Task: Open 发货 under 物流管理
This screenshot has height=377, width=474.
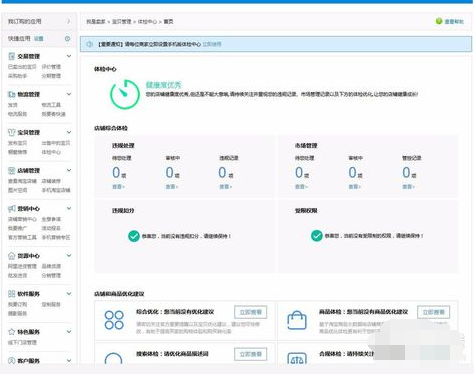Action: pyautogui.click(x=13, y=105)
